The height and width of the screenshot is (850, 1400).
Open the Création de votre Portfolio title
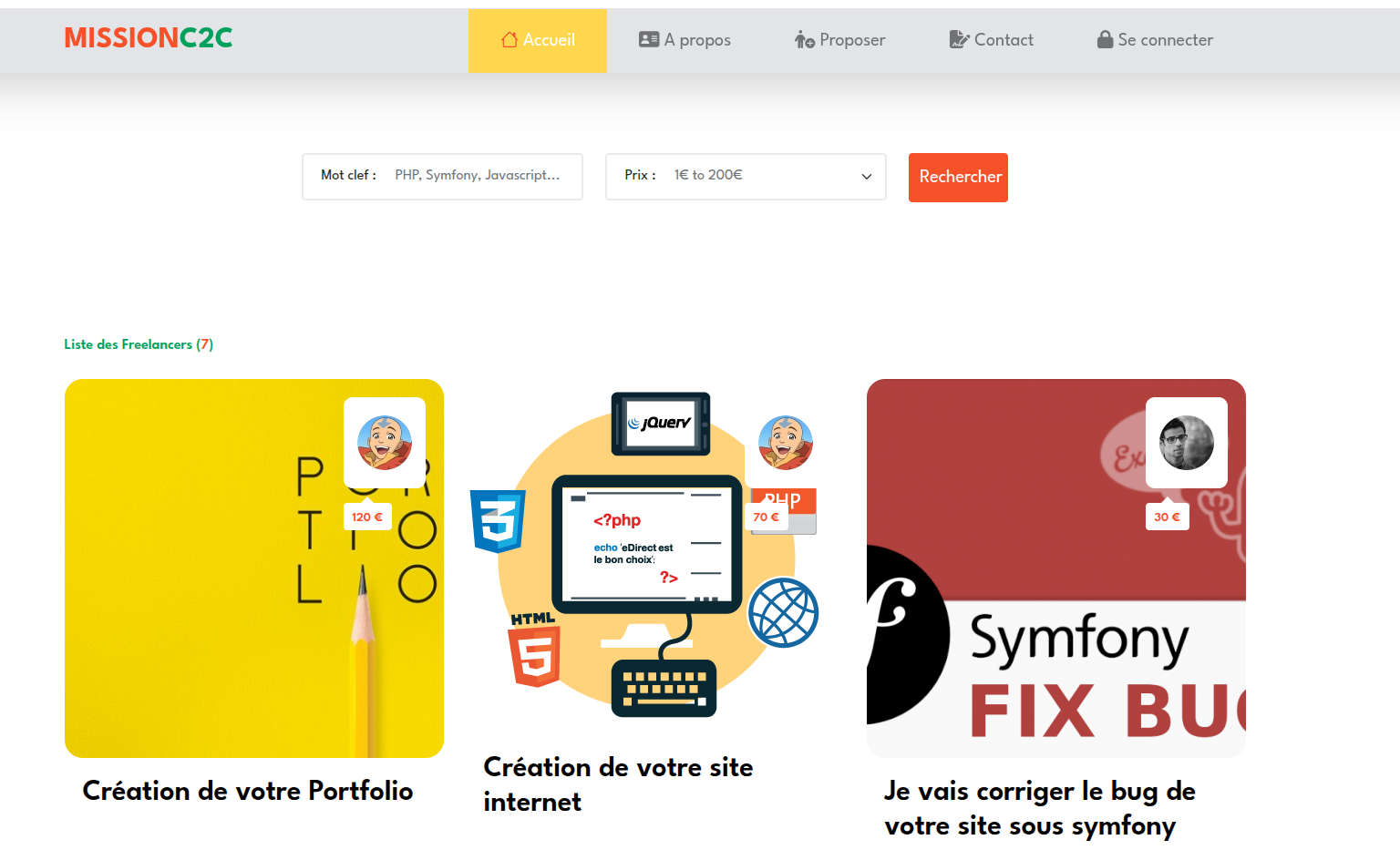coord(248,791)
